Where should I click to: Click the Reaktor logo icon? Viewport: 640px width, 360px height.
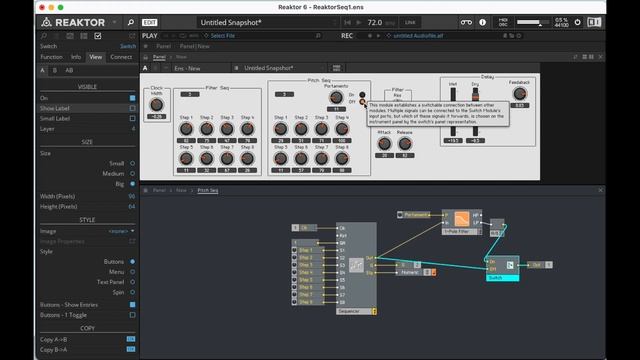47,22
